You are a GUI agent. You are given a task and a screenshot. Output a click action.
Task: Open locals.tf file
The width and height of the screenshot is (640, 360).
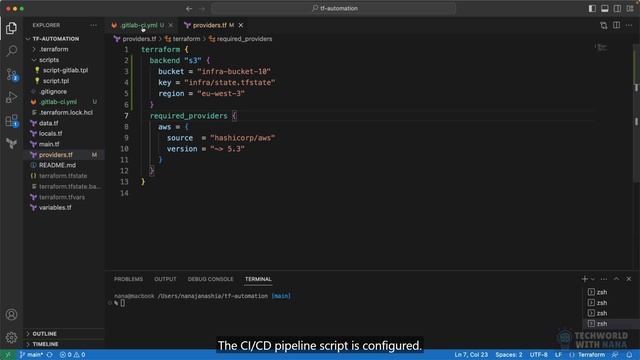click(50, 133)
